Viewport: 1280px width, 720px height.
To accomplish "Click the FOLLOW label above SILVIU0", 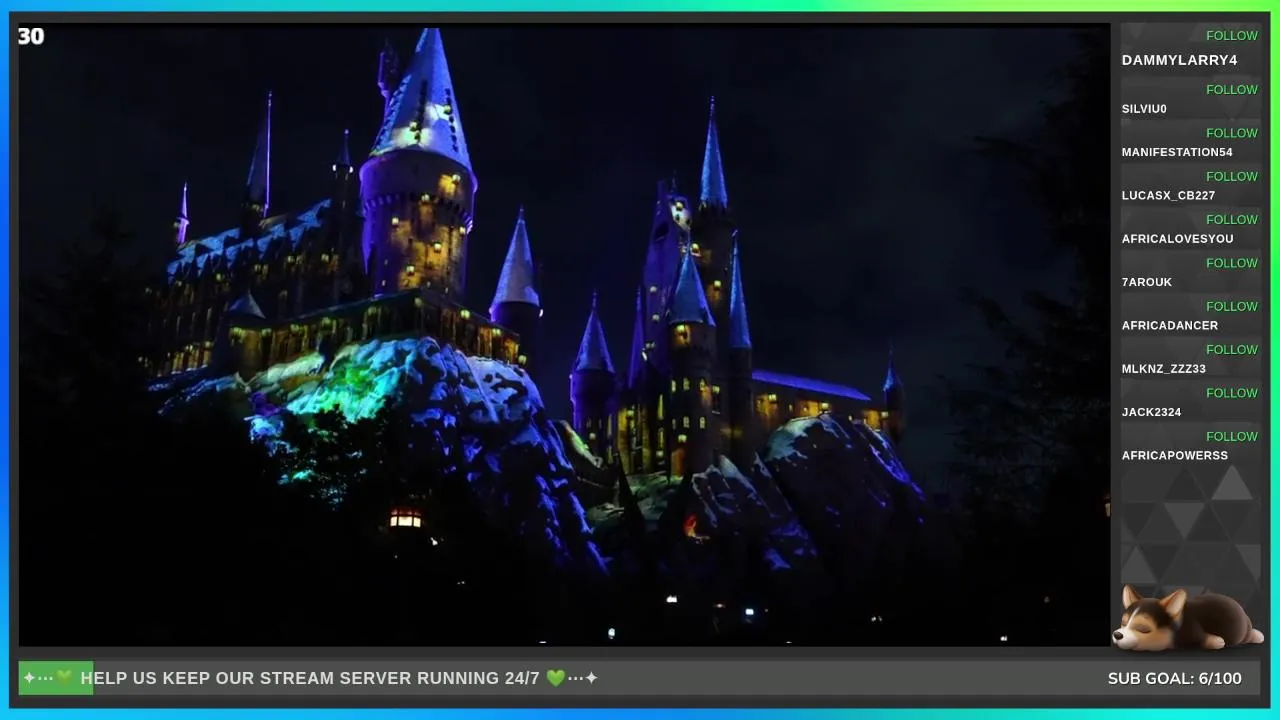I will click(1232, 90).
